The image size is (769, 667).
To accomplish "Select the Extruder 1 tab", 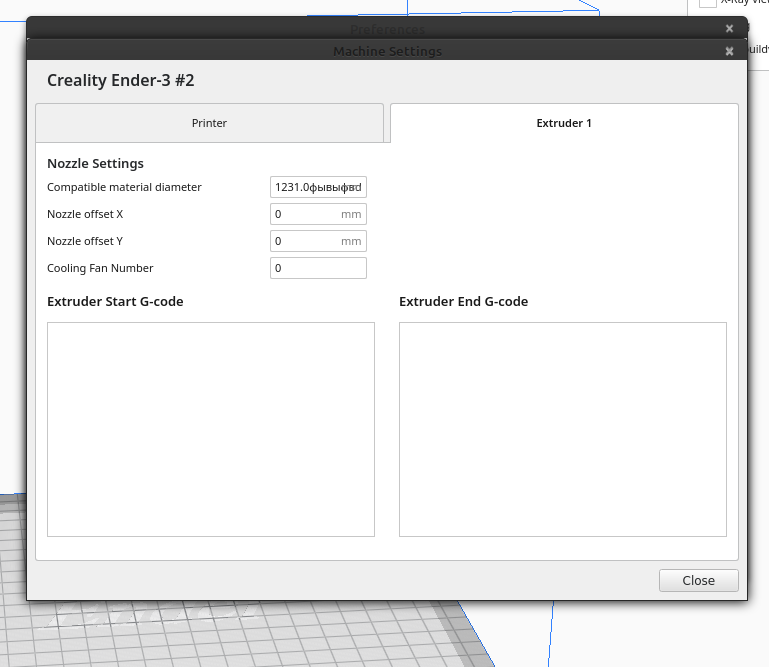I will (x=564, y=123).
